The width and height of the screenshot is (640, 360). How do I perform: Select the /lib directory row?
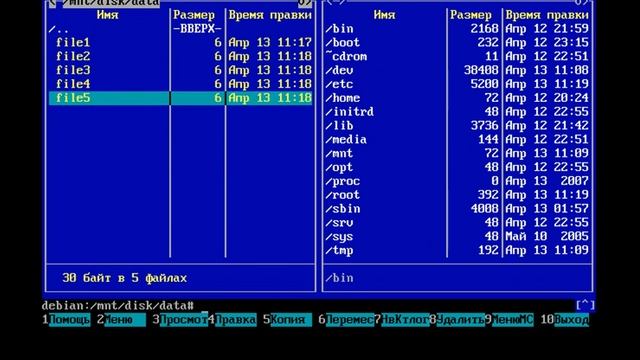[457, 126]
